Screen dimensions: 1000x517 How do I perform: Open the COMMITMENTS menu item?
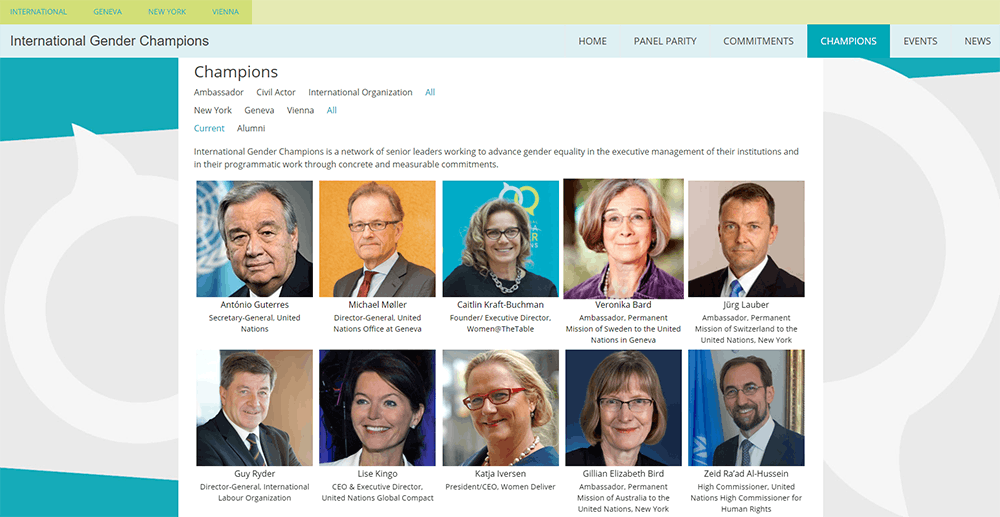coord(758,41)
